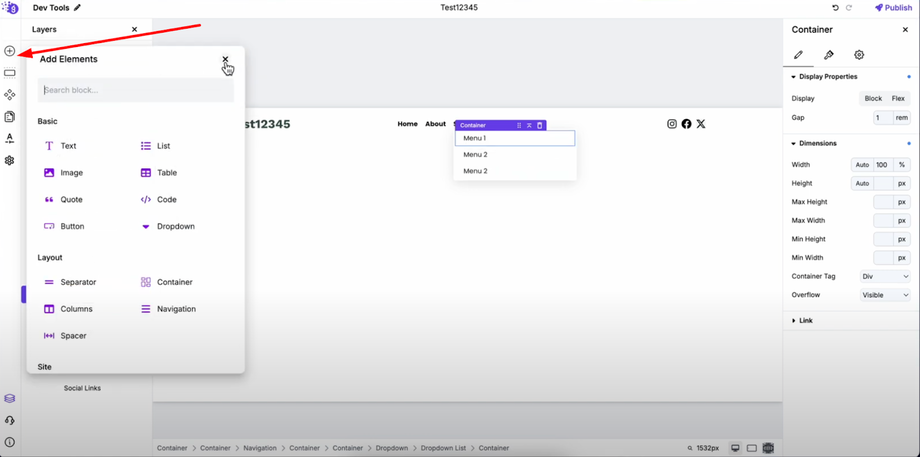The image size is (920, 457).
Task: Open the components diamond-grid icon in left sidebar
Action: (x=9, y=94)
